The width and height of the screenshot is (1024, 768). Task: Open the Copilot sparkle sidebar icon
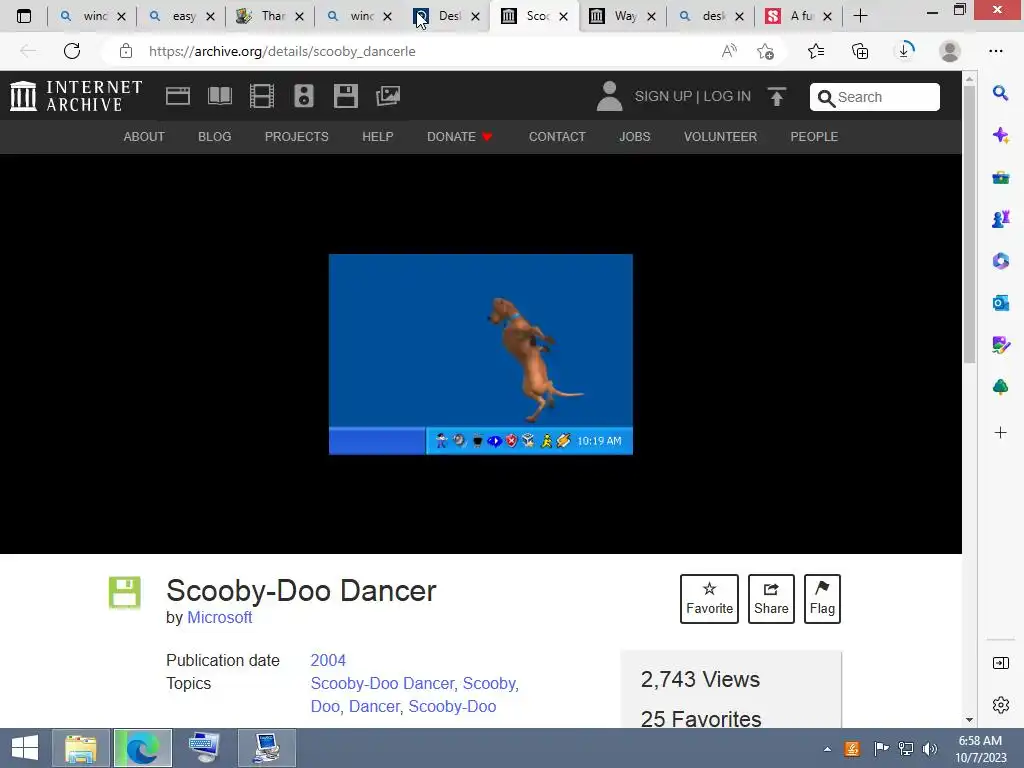click(1000, 135)
